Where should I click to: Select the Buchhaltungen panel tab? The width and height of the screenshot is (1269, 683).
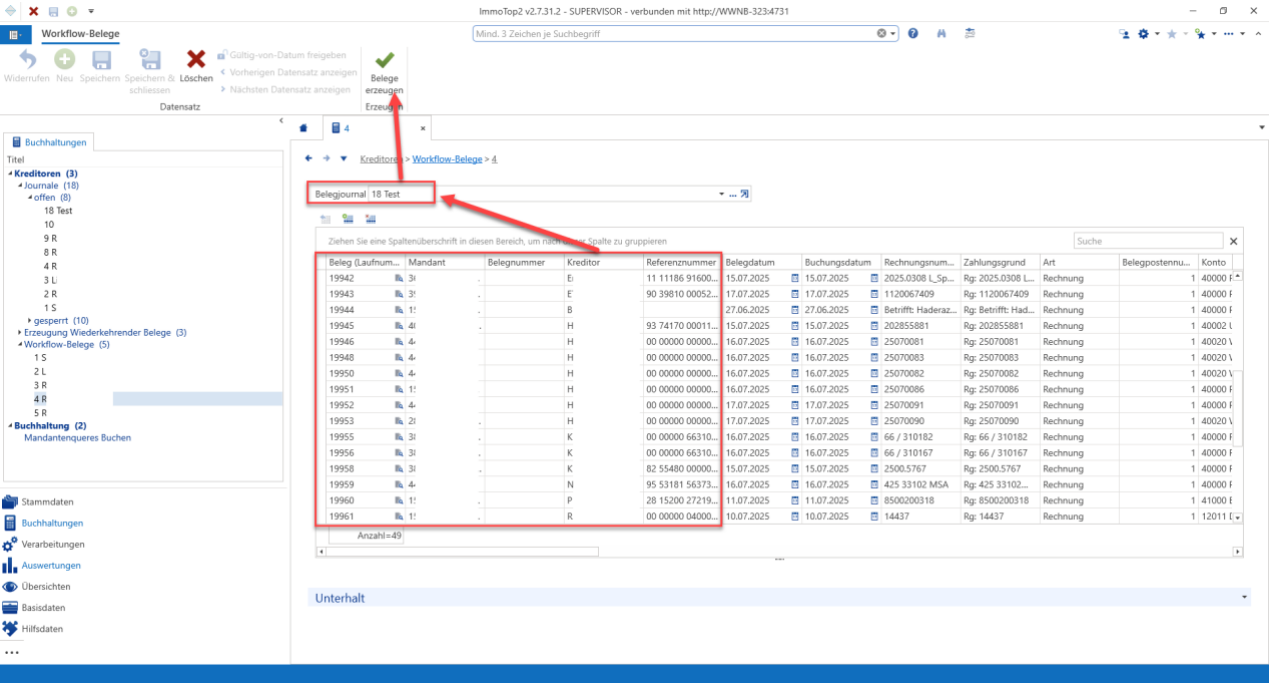click(x=49, y=142)
